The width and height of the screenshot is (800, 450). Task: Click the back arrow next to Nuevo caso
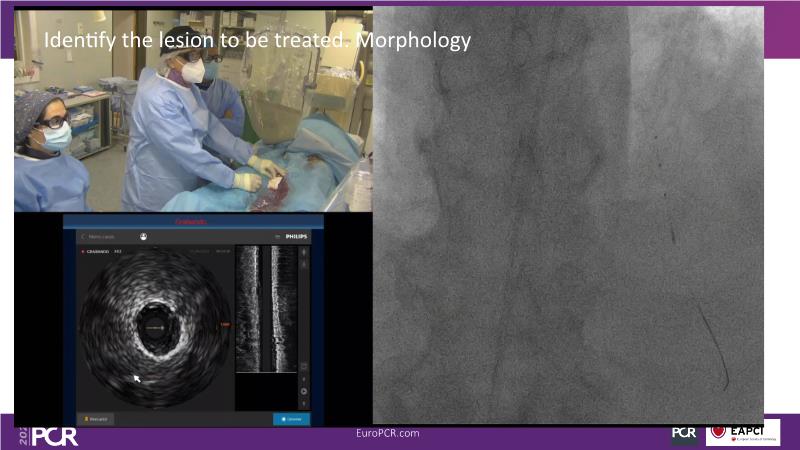[82, 237]
